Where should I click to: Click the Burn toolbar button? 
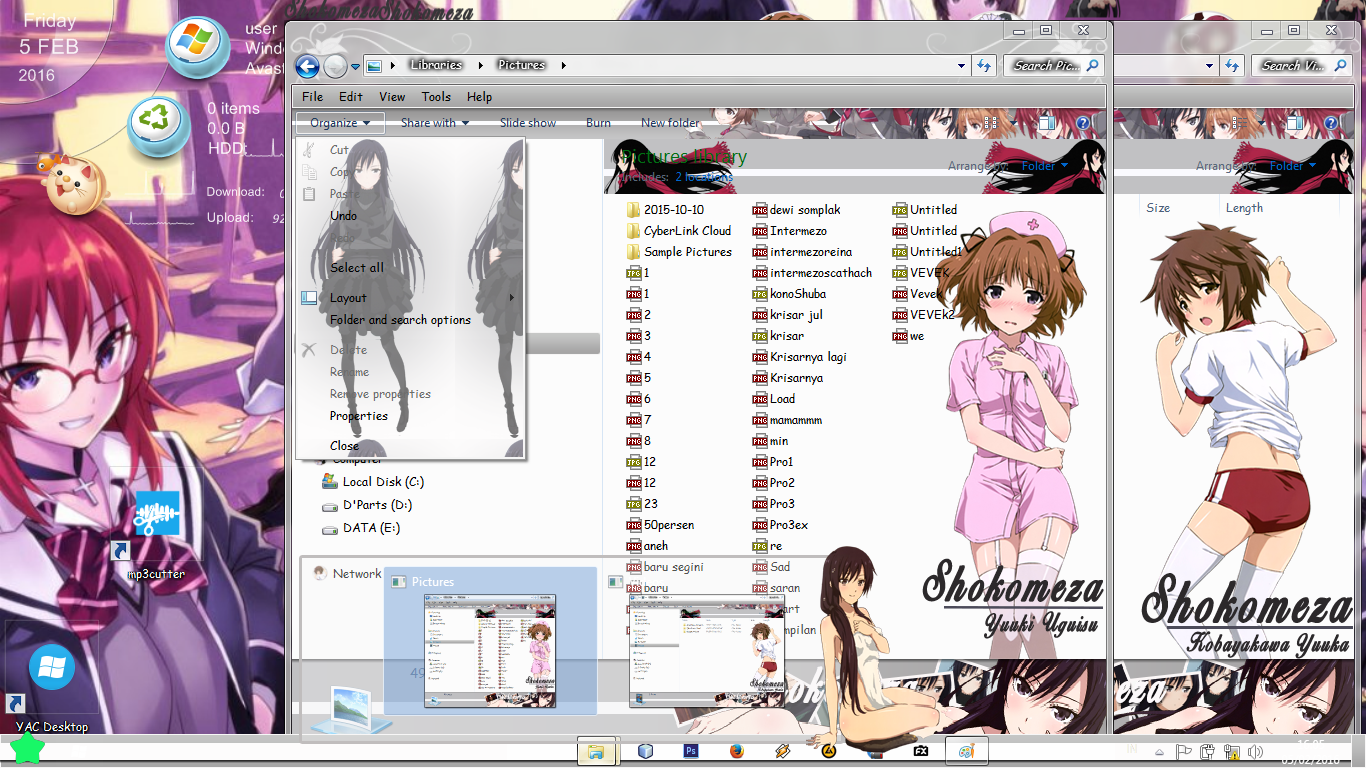598,123
